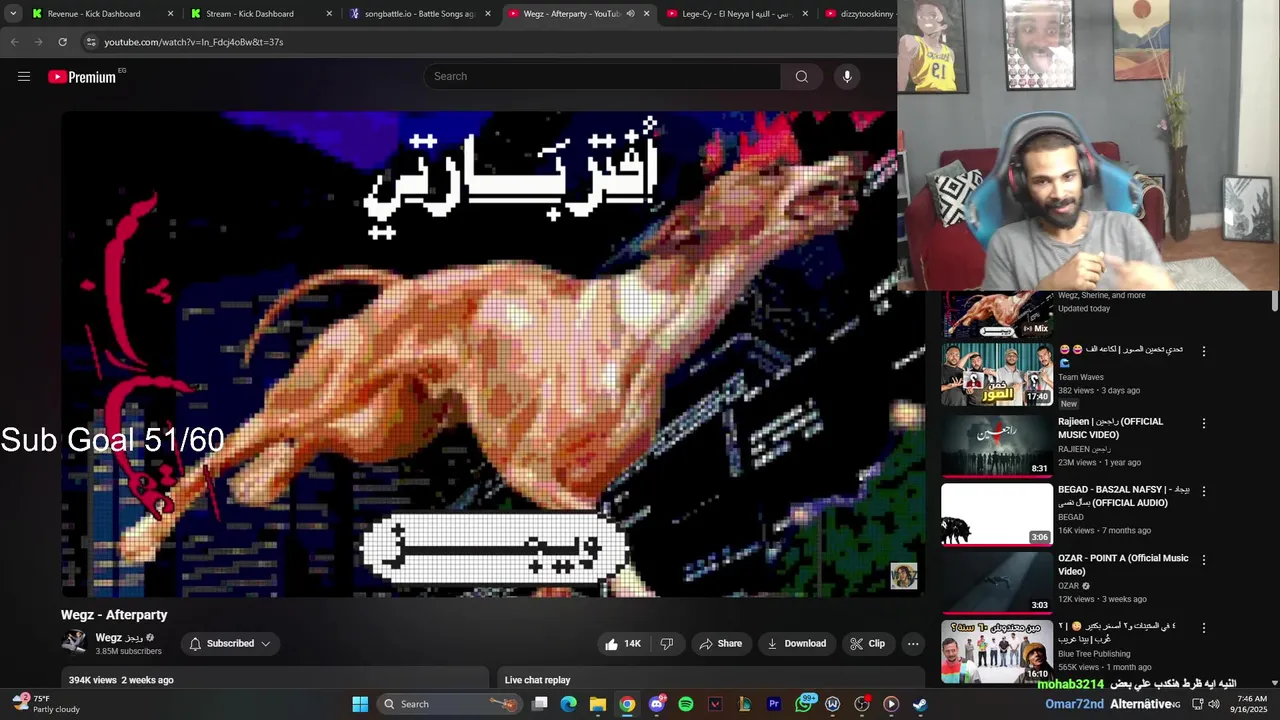This screenshot has height=720, width=1280.
Task: Open more actions ellipsis below video
Action: [x=913, y=644]
